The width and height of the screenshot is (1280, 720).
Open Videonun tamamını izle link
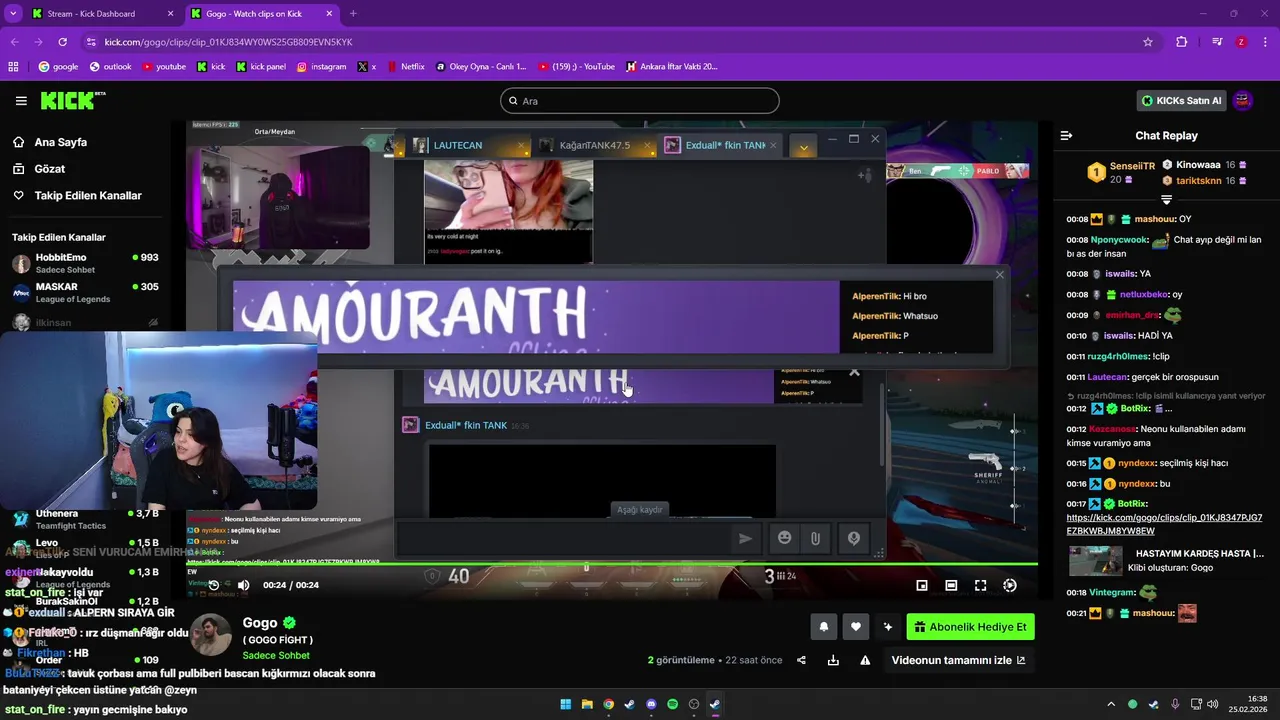pos(958,660)
